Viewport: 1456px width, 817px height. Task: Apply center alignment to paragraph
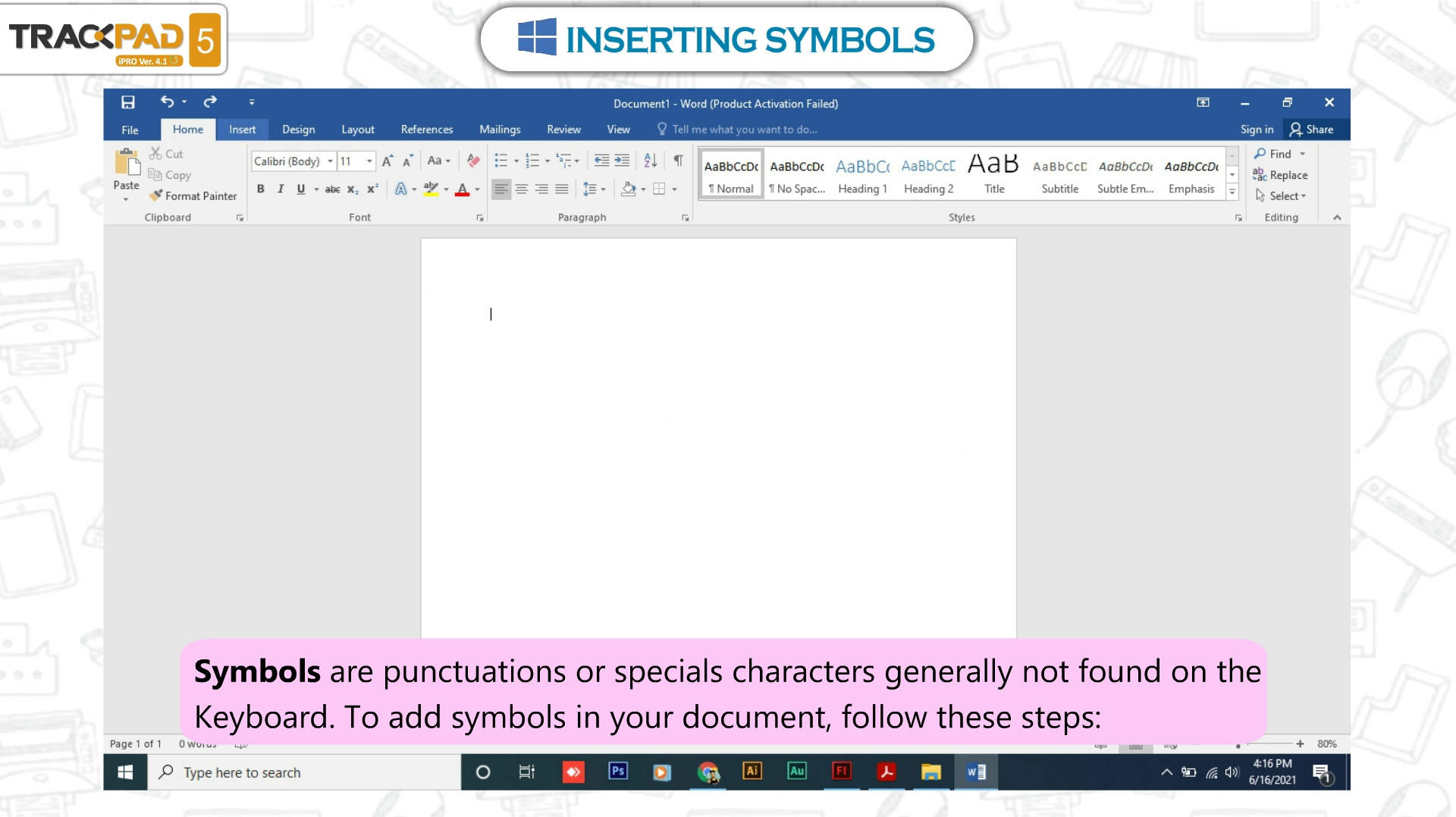(x=521, y=189)
